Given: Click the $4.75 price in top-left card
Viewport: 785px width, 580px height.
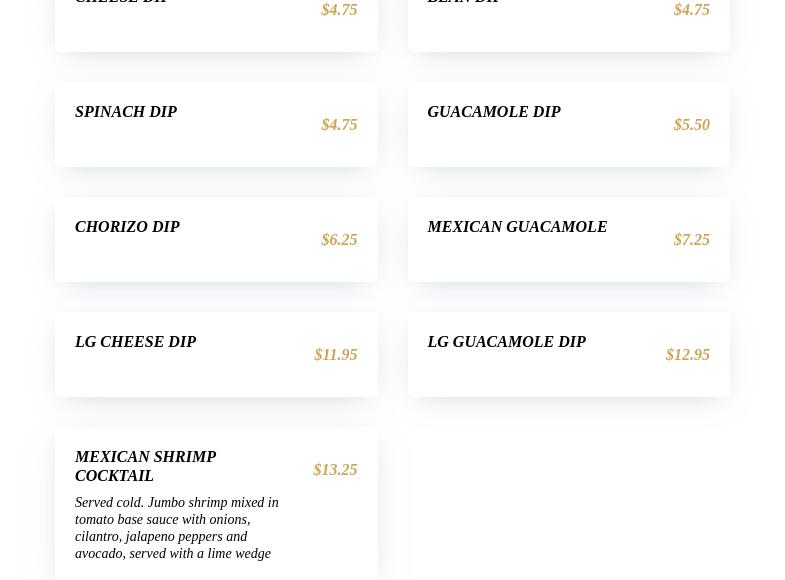Looking at the screenshot, I should (339, 10).
